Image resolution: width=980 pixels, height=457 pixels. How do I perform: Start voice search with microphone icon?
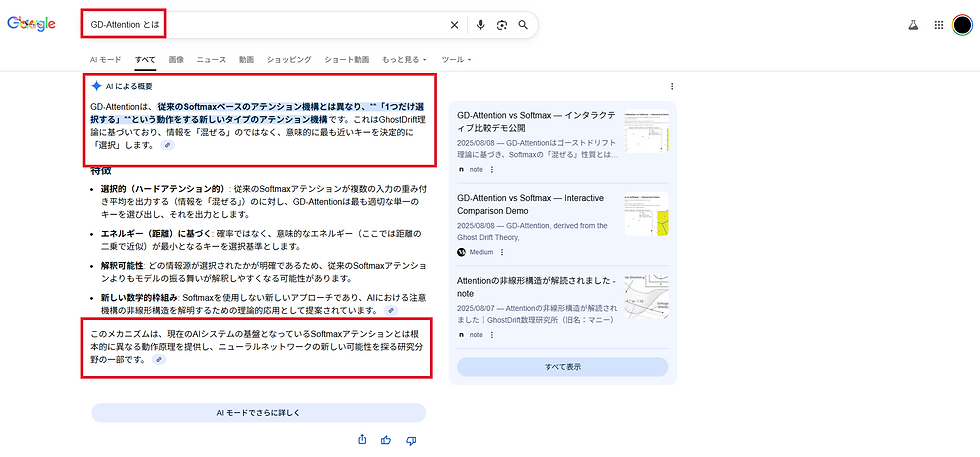[x=480, y=25]
